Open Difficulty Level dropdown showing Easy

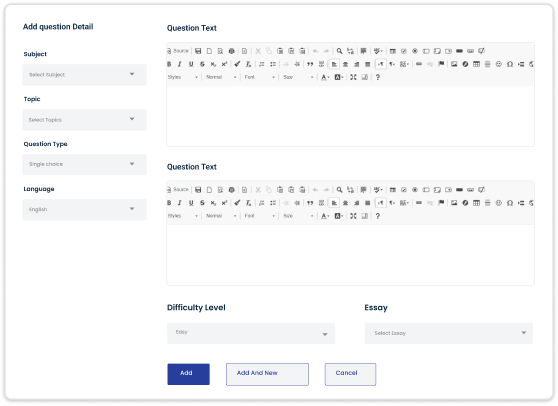(251, 333)
